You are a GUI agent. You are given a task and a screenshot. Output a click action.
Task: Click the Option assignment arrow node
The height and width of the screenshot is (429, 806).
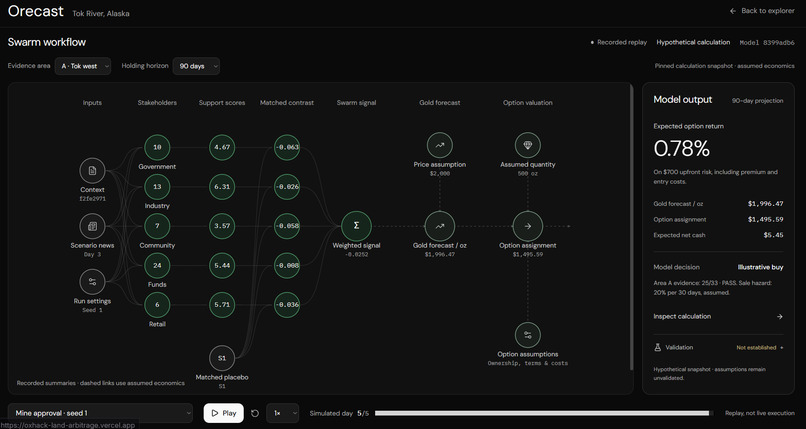528,227
